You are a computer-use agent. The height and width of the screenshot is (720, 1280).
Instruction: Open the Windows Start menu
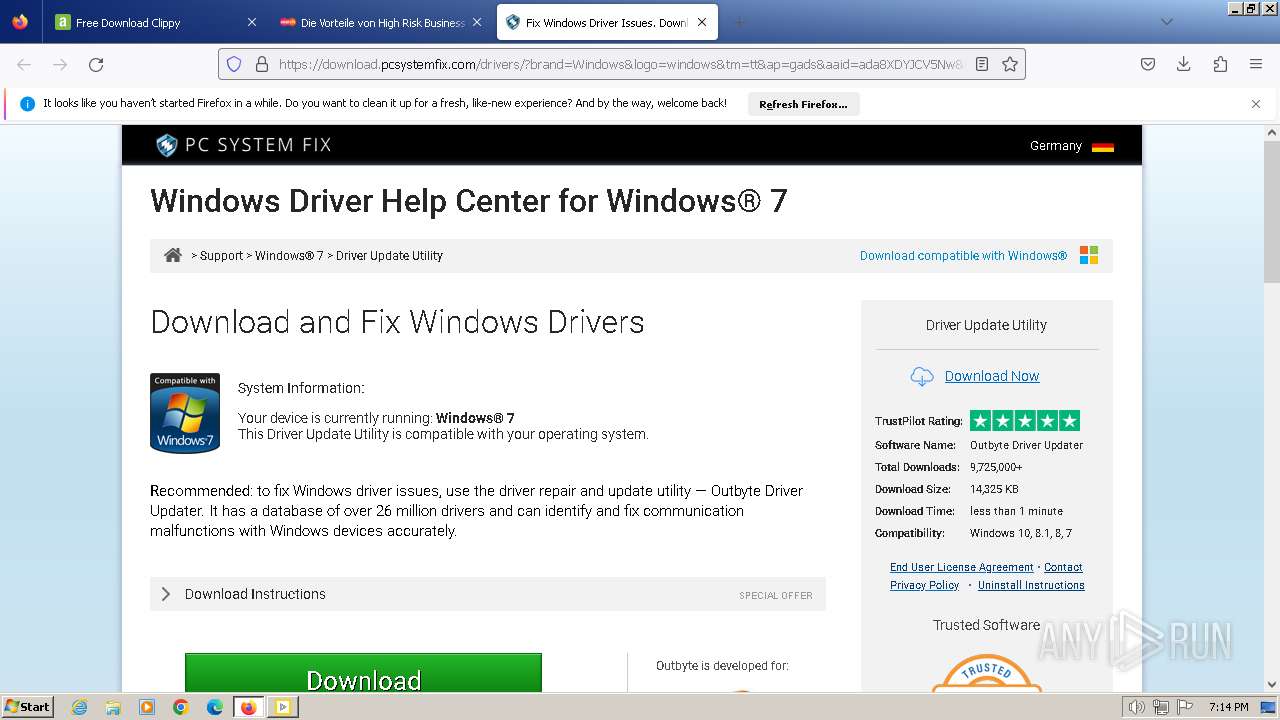tap(28, 707)
